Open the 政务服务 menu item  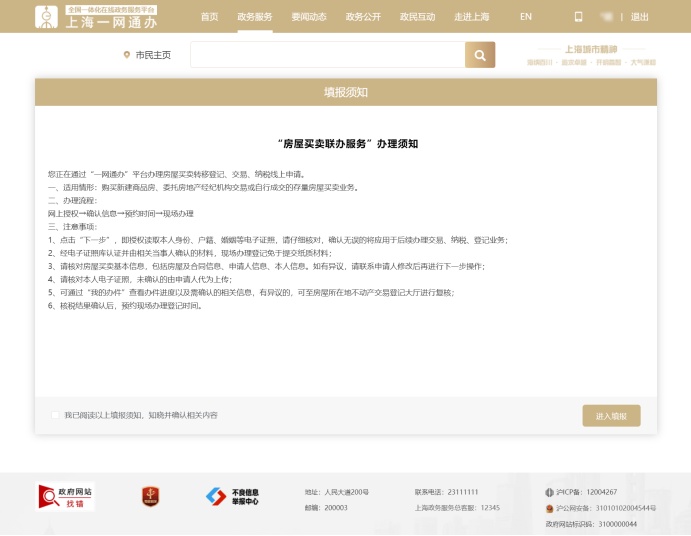pos(255,17)
